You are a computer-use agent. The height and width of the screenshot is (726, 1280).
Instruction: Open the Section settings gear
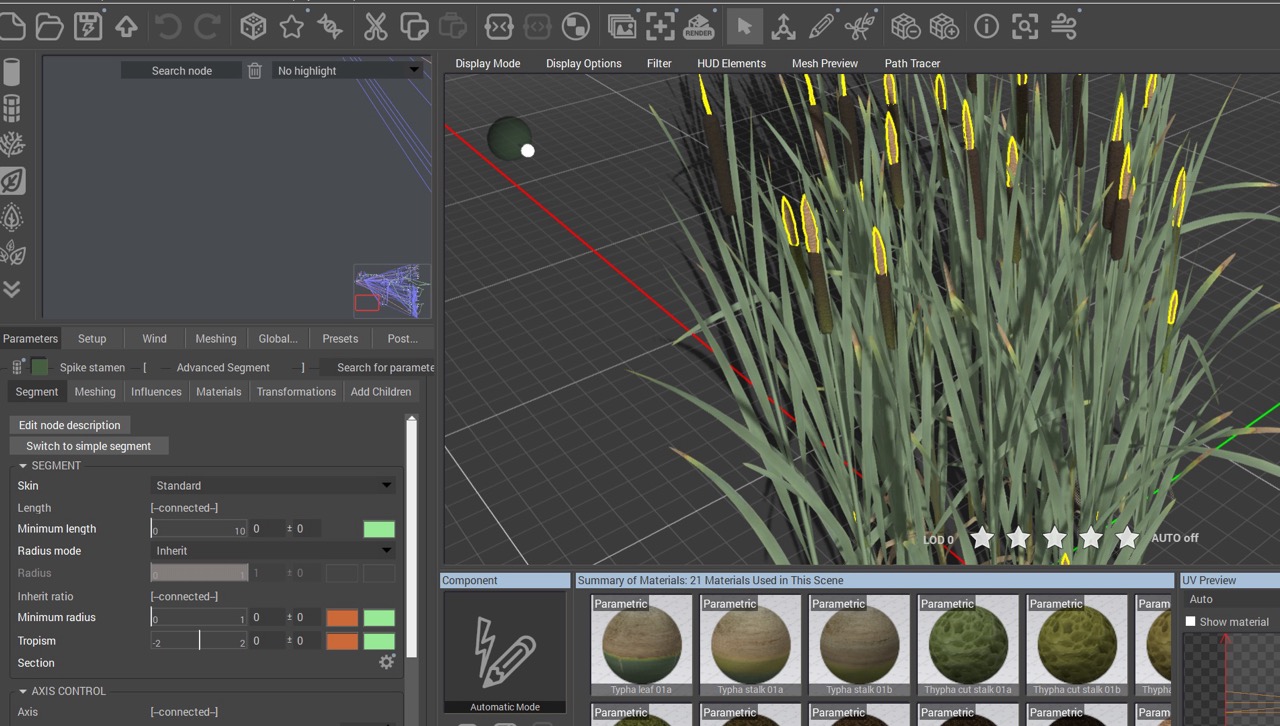click(387, 662)
